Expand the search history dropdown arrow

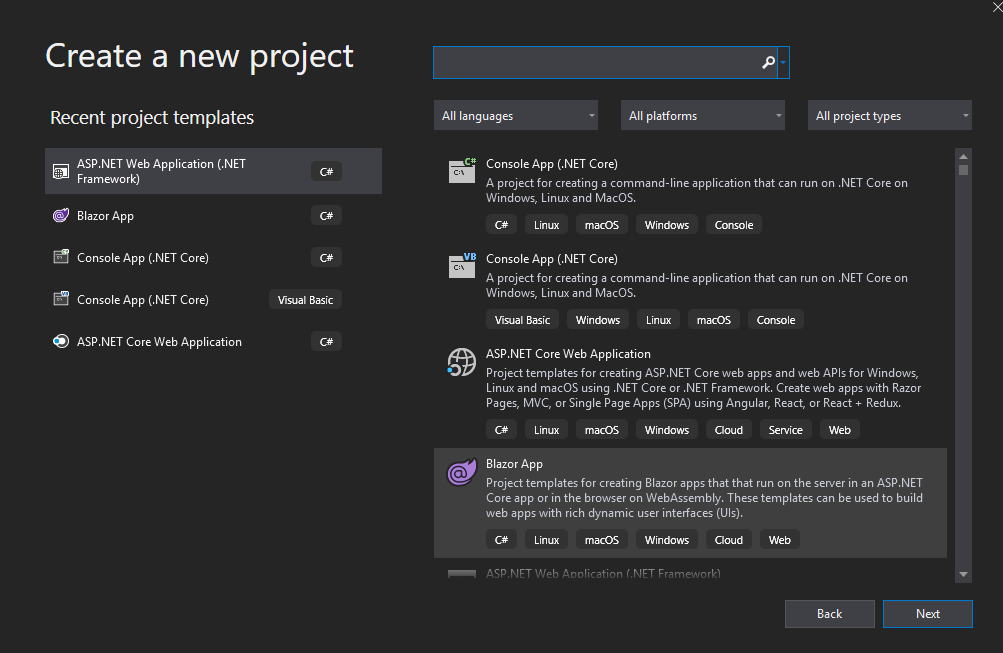click(x=784, y=62)
